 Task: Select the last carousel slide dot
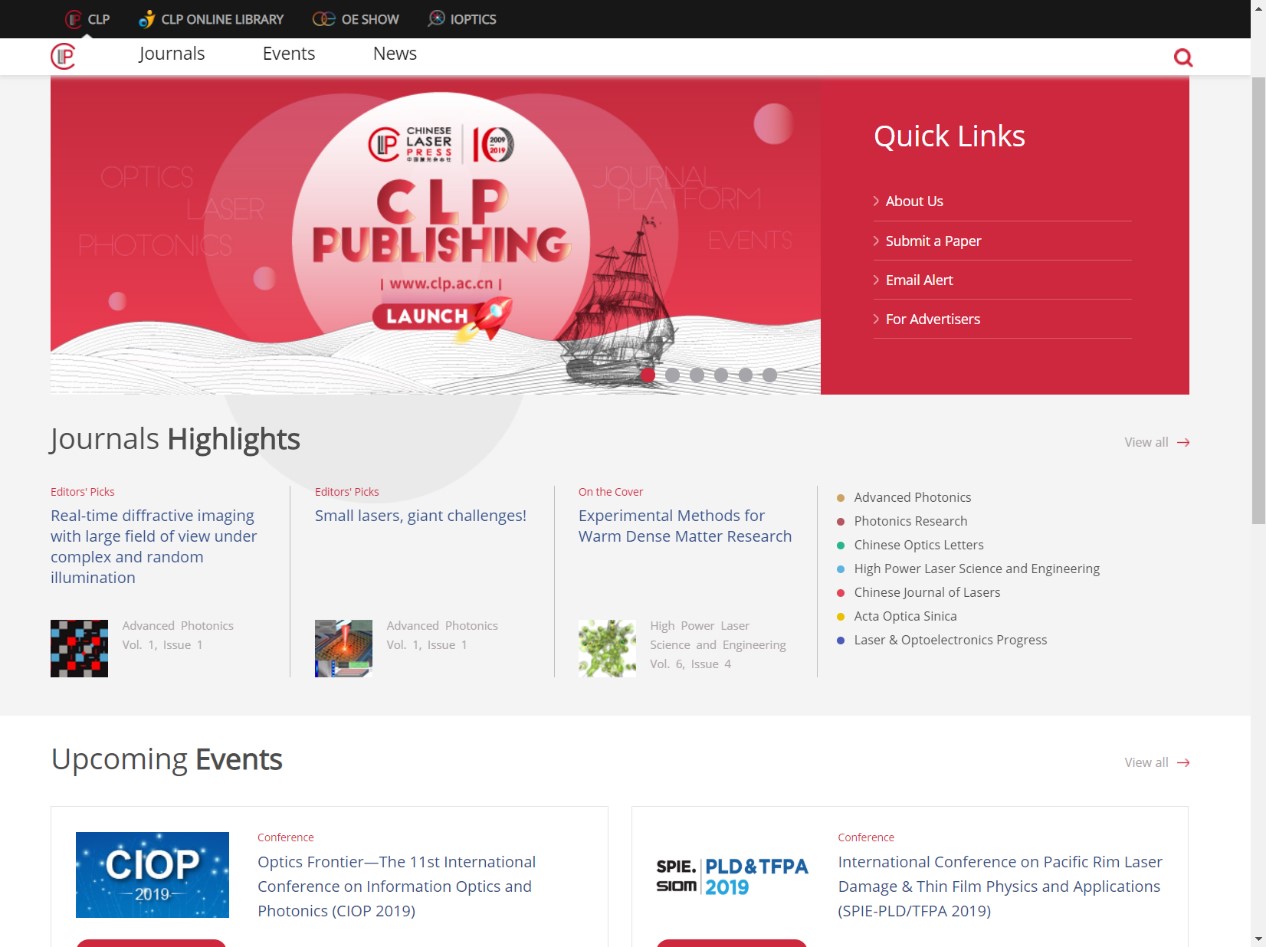770,375
